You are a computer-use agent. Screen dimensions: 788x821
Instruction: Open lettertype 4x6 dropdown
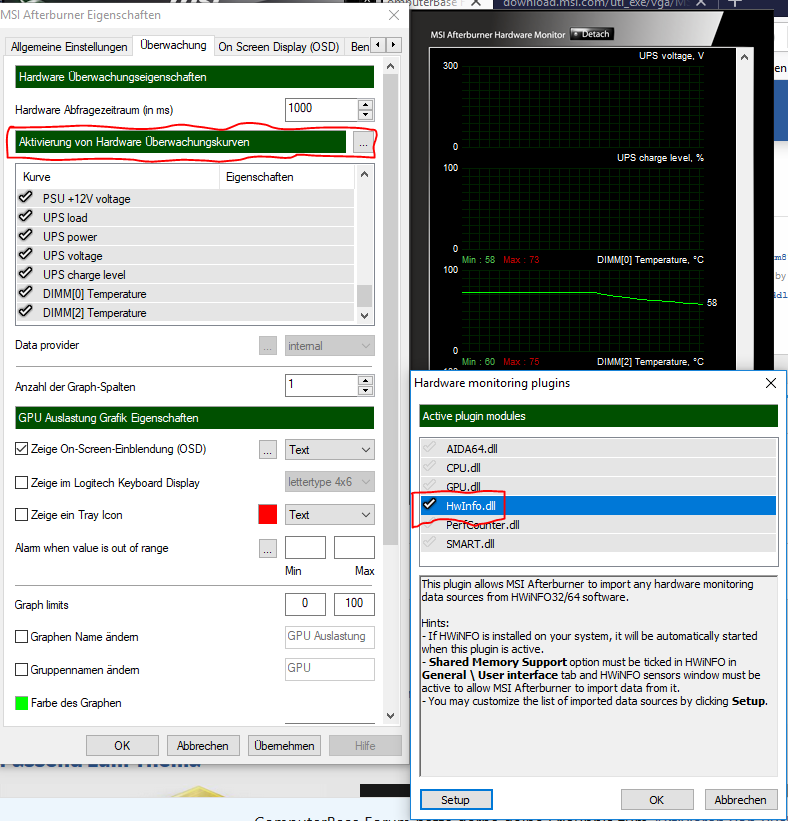(330, 482)
